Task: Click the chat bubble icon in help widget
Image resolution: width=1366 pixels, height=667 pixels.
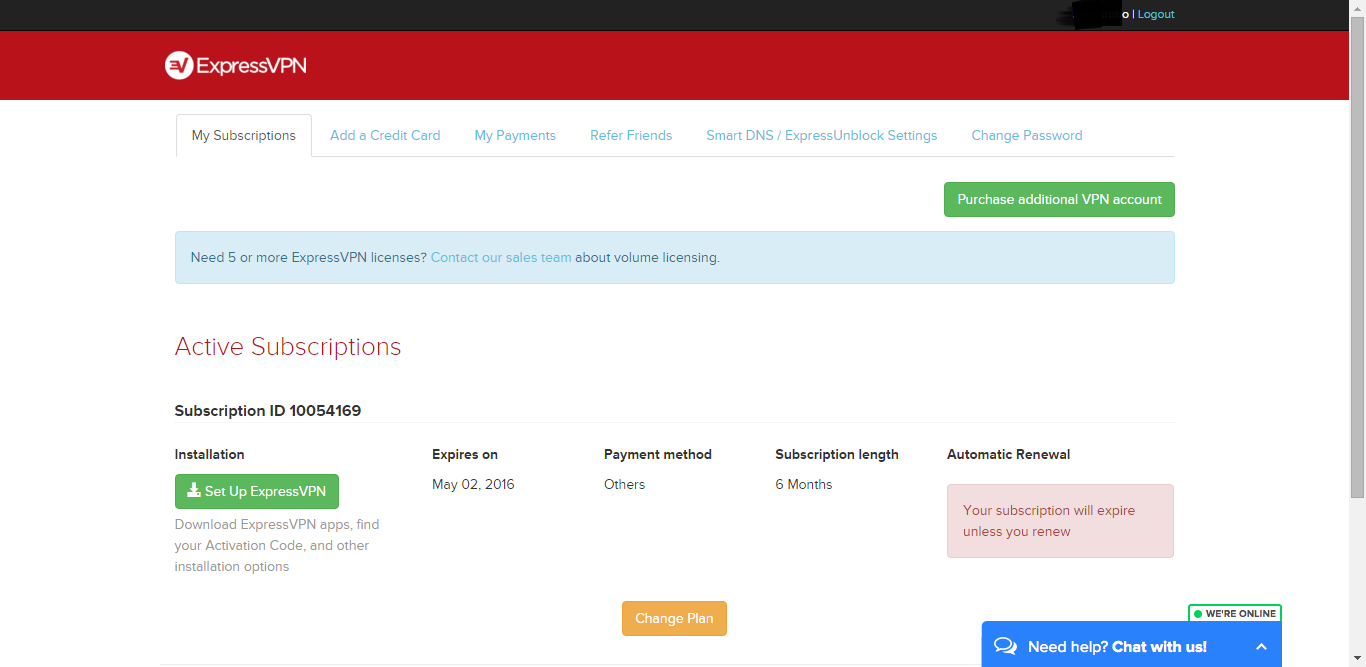Action: [1005, 647]
